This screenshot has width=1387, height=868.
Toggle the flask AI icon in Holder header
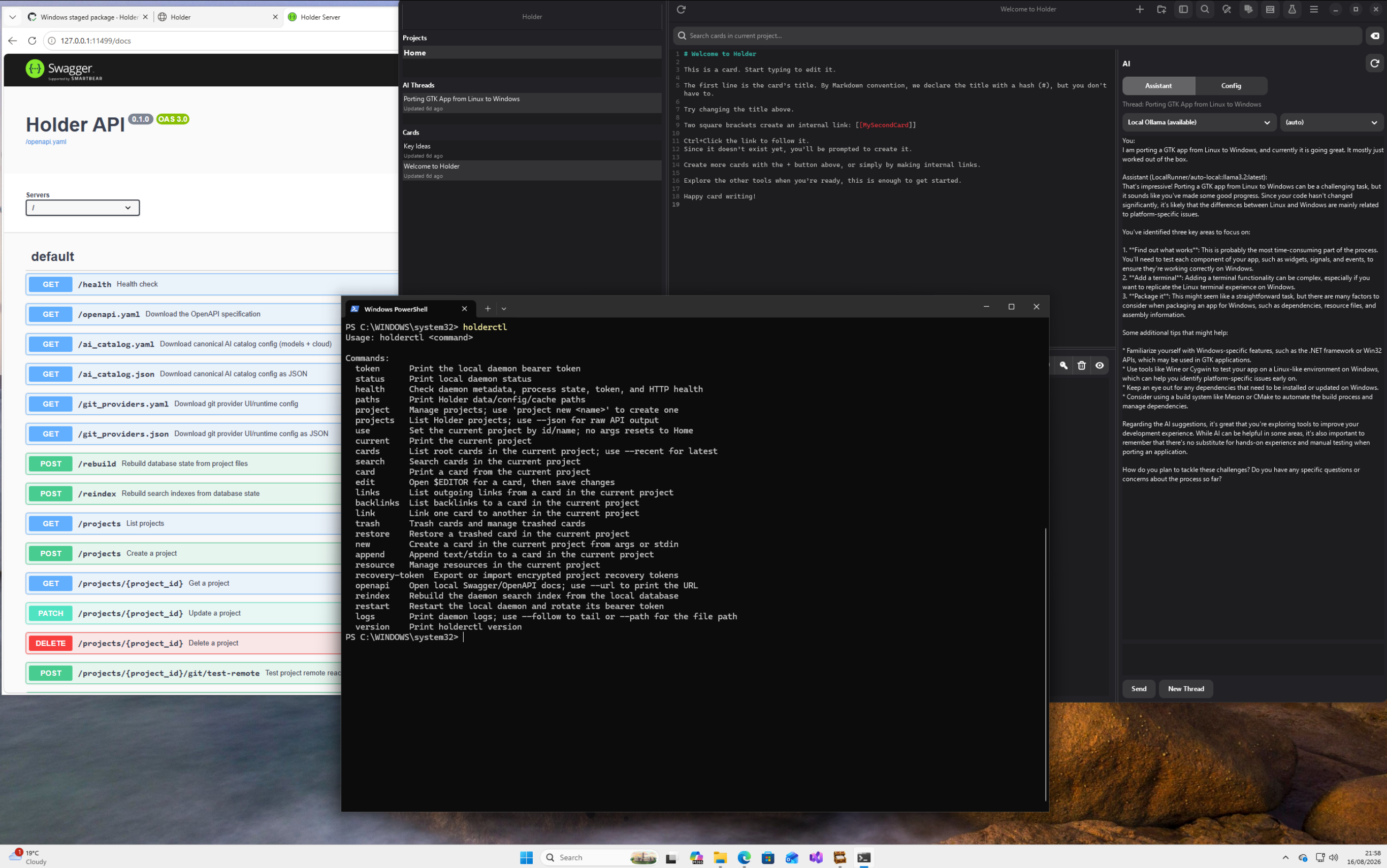[1292, 9]
